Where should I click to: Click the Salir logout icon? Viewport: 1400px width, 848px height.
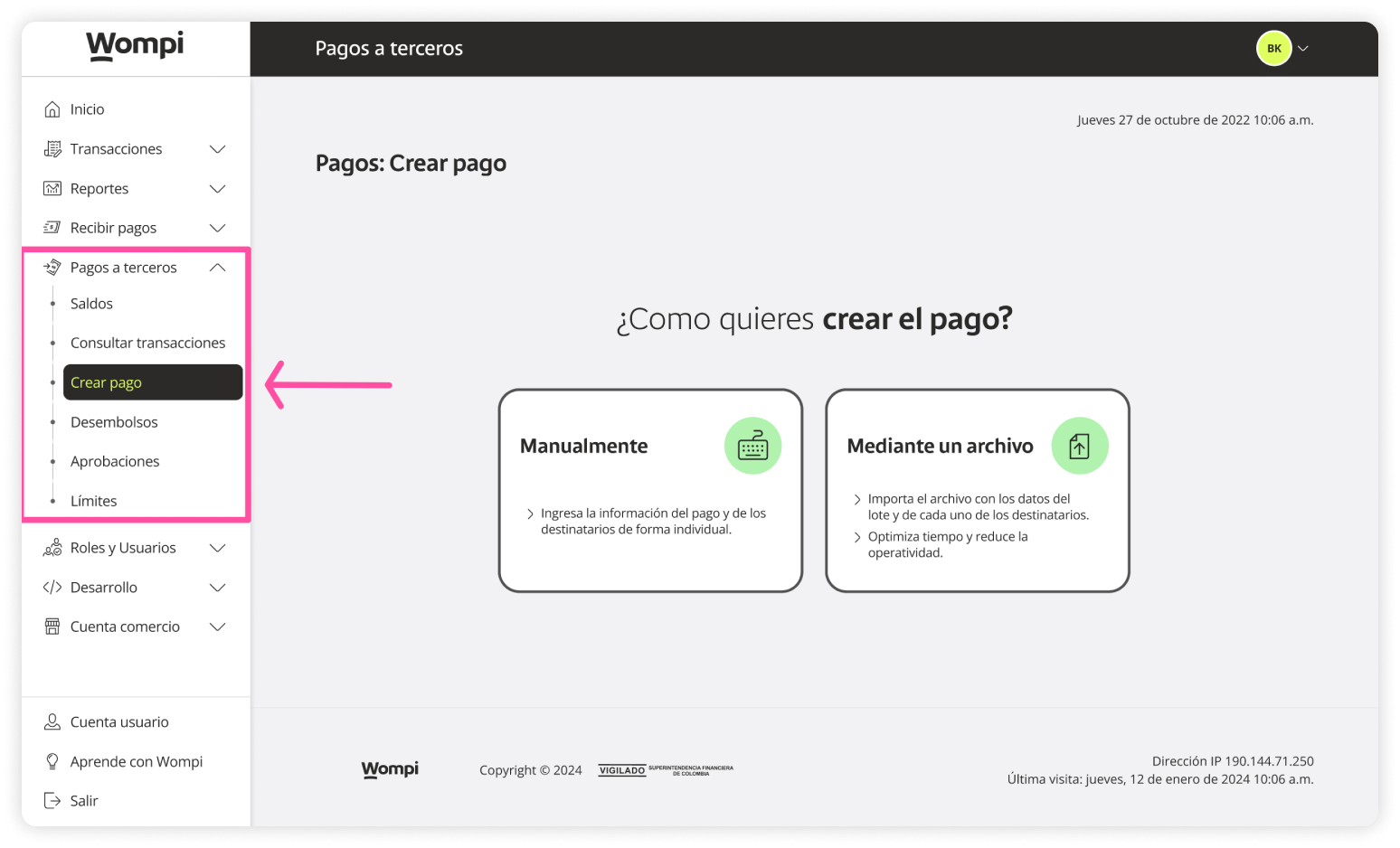[53, 800]
